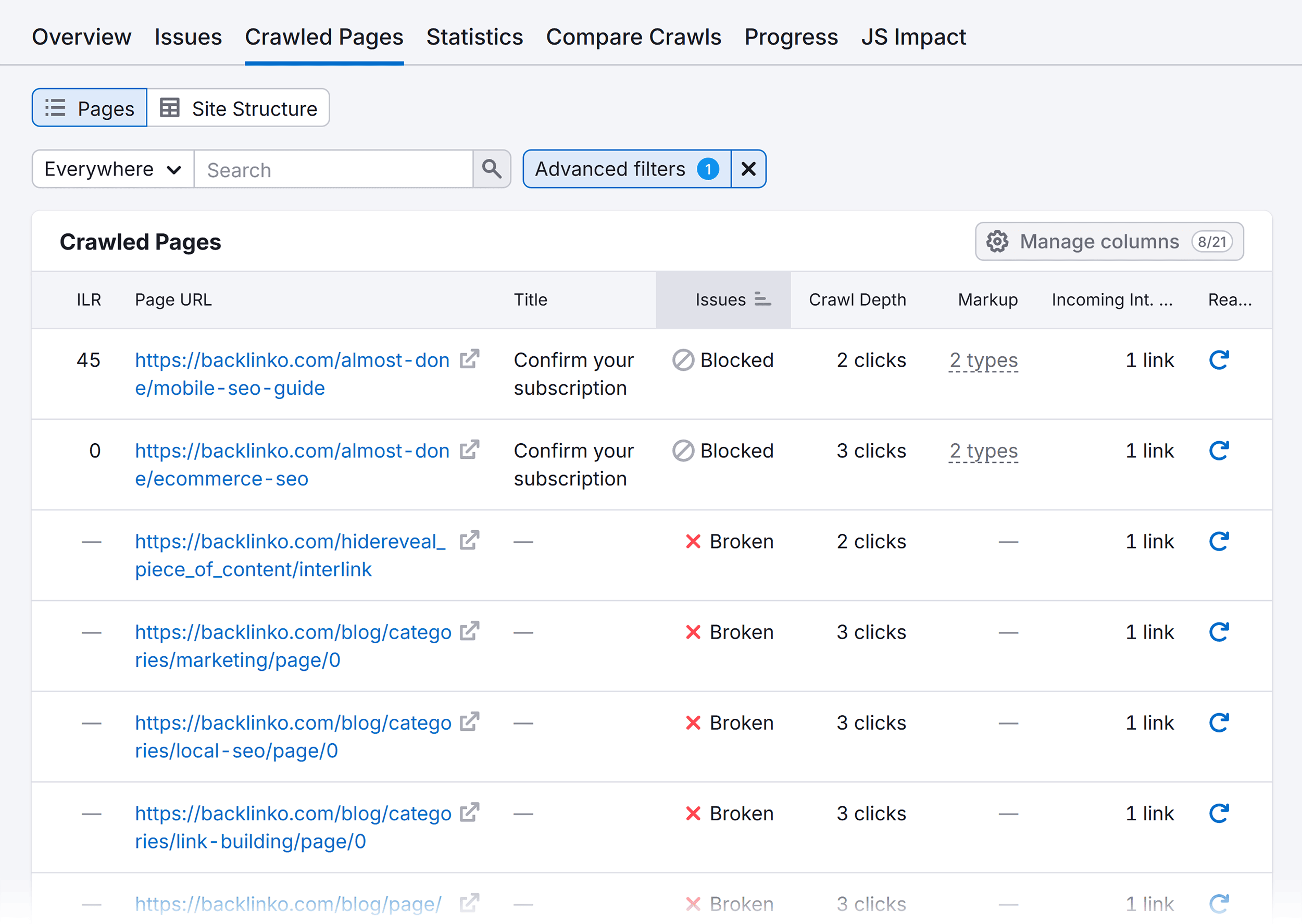Switch to JS Impact tab

pos(913,37)
